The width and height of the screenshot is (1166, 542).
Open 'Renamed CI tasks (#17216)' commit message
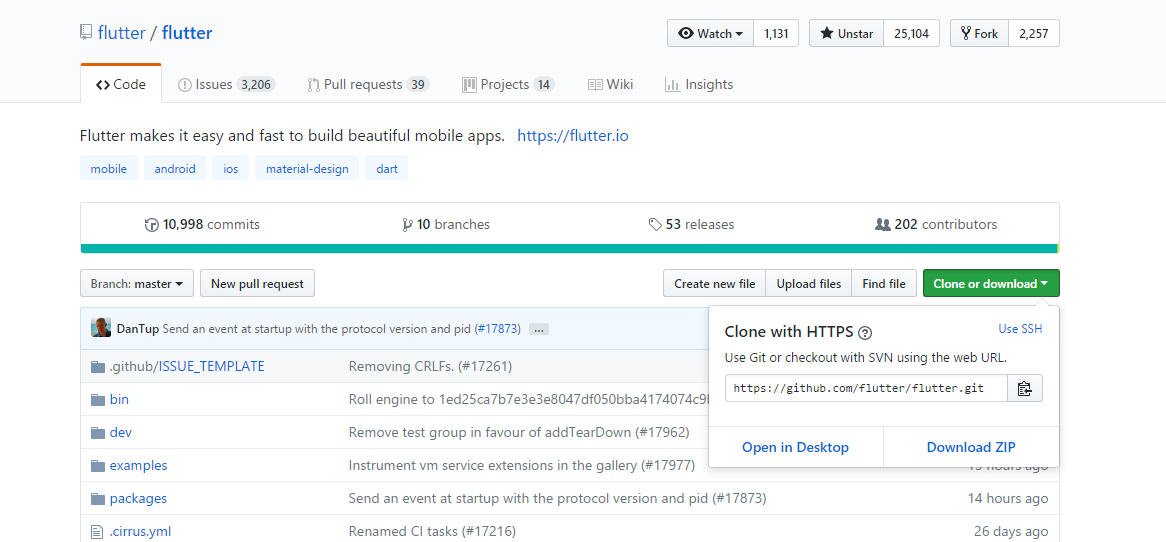[432, 532]
